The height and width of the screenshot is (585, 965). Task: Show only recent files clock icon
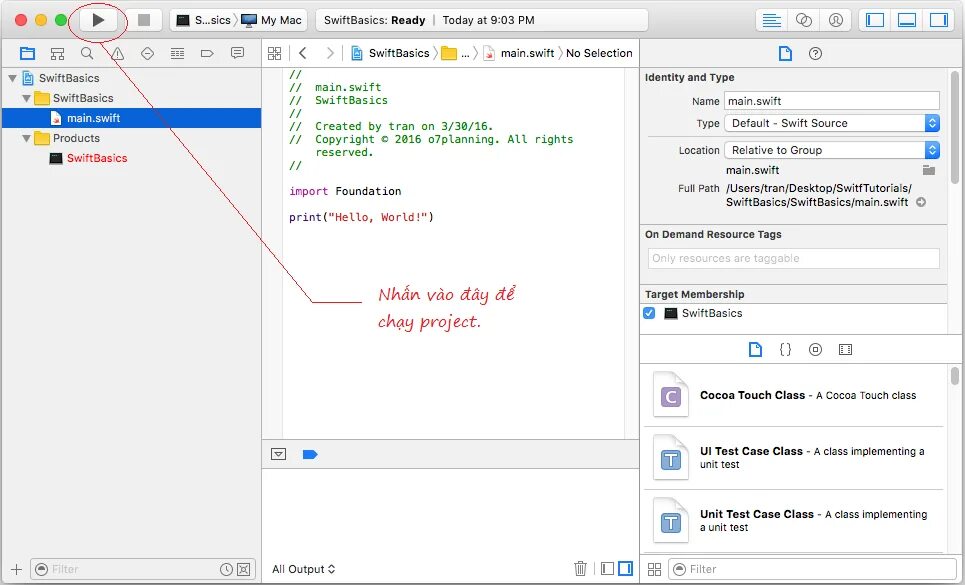pyautogui.click(x=226, y=570)
